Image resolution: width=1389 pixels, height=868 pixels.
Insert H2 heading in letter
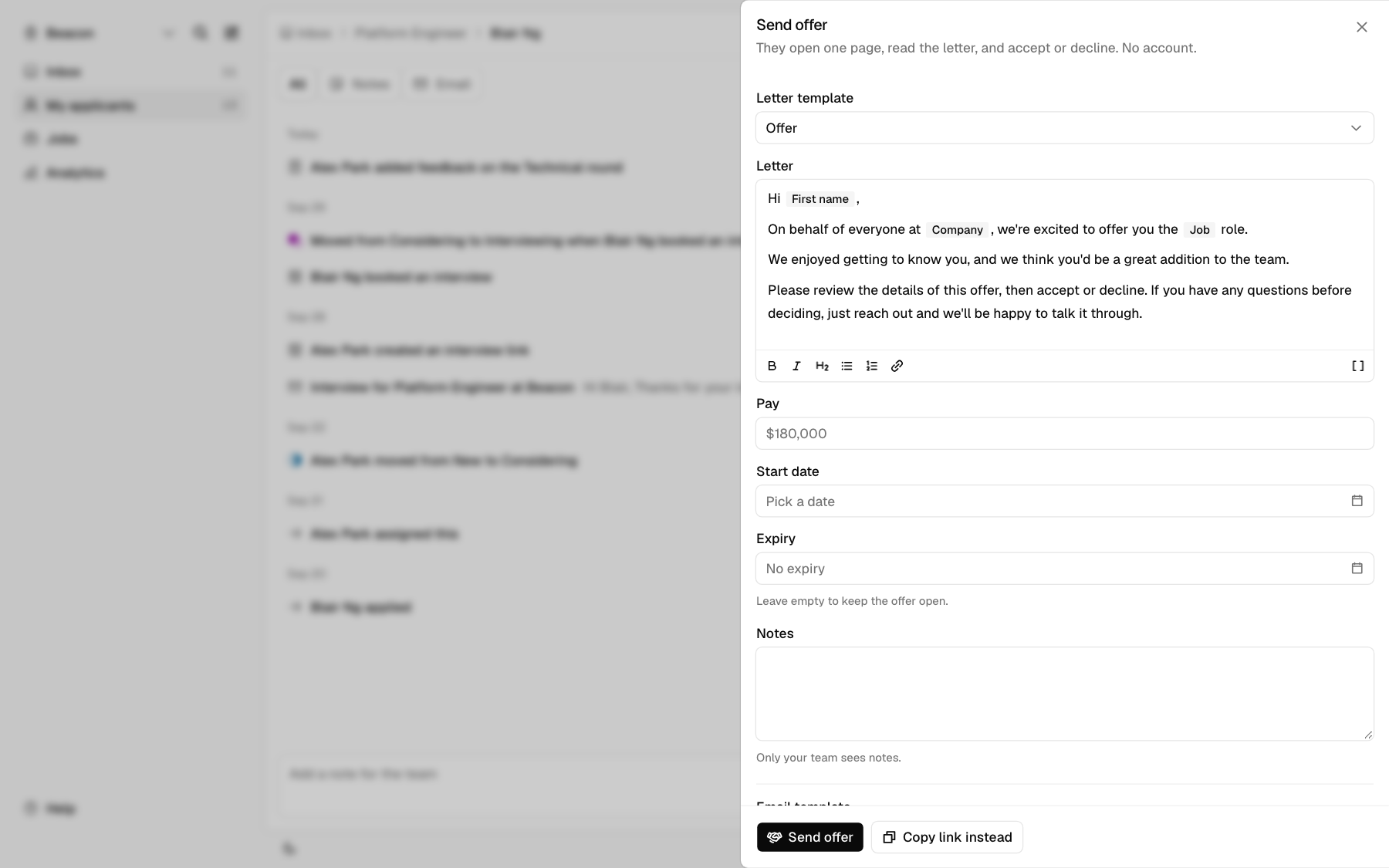pyautogui.click(x=822, y=366)
